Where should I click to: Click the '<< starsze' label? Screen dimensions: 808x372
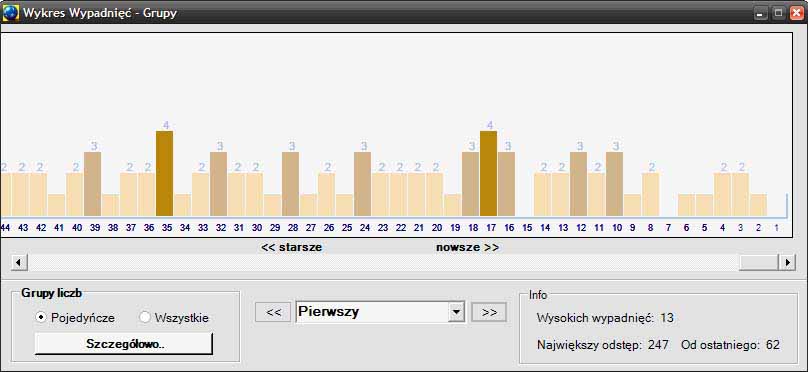click(x=292, y=247)
